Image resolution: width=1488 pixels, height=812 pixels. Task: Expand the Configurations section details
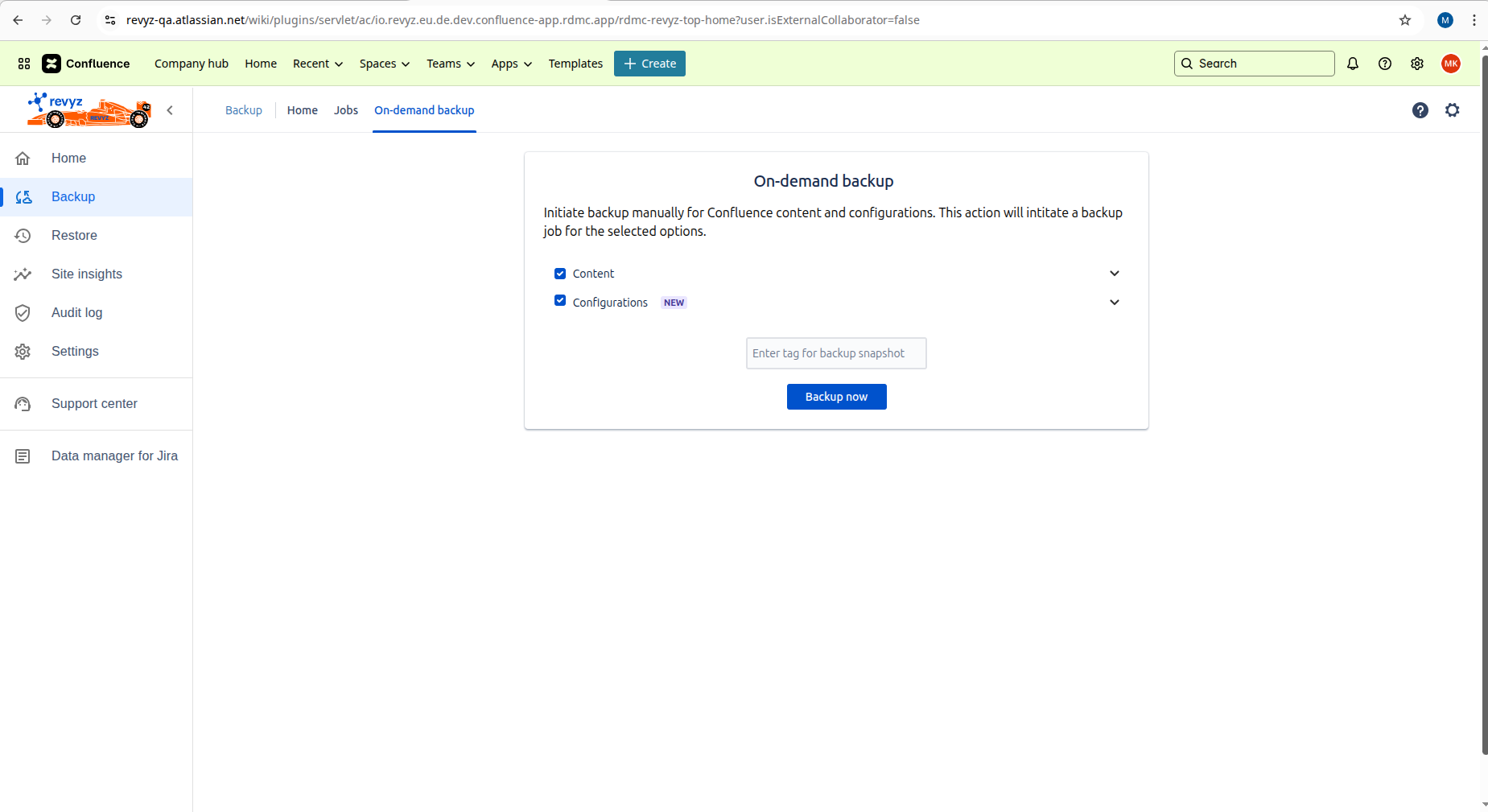coord(1115,303)
